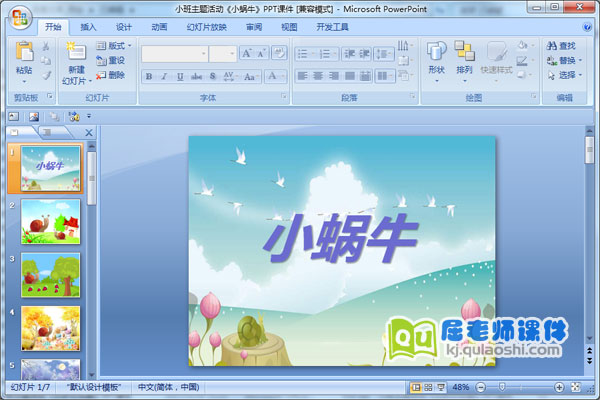Image resolution: width=600 pixels, height=400 pixels.
Task: Click the Zoom Out minus button
Action: pos(481,387)
